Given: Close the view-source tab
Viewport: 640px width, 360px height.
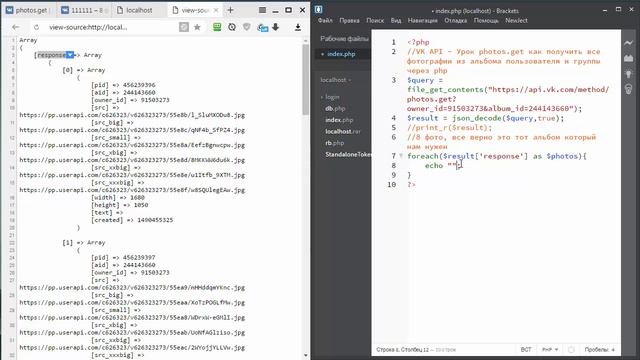Looking at the screenshot, I should pos(216,10).
